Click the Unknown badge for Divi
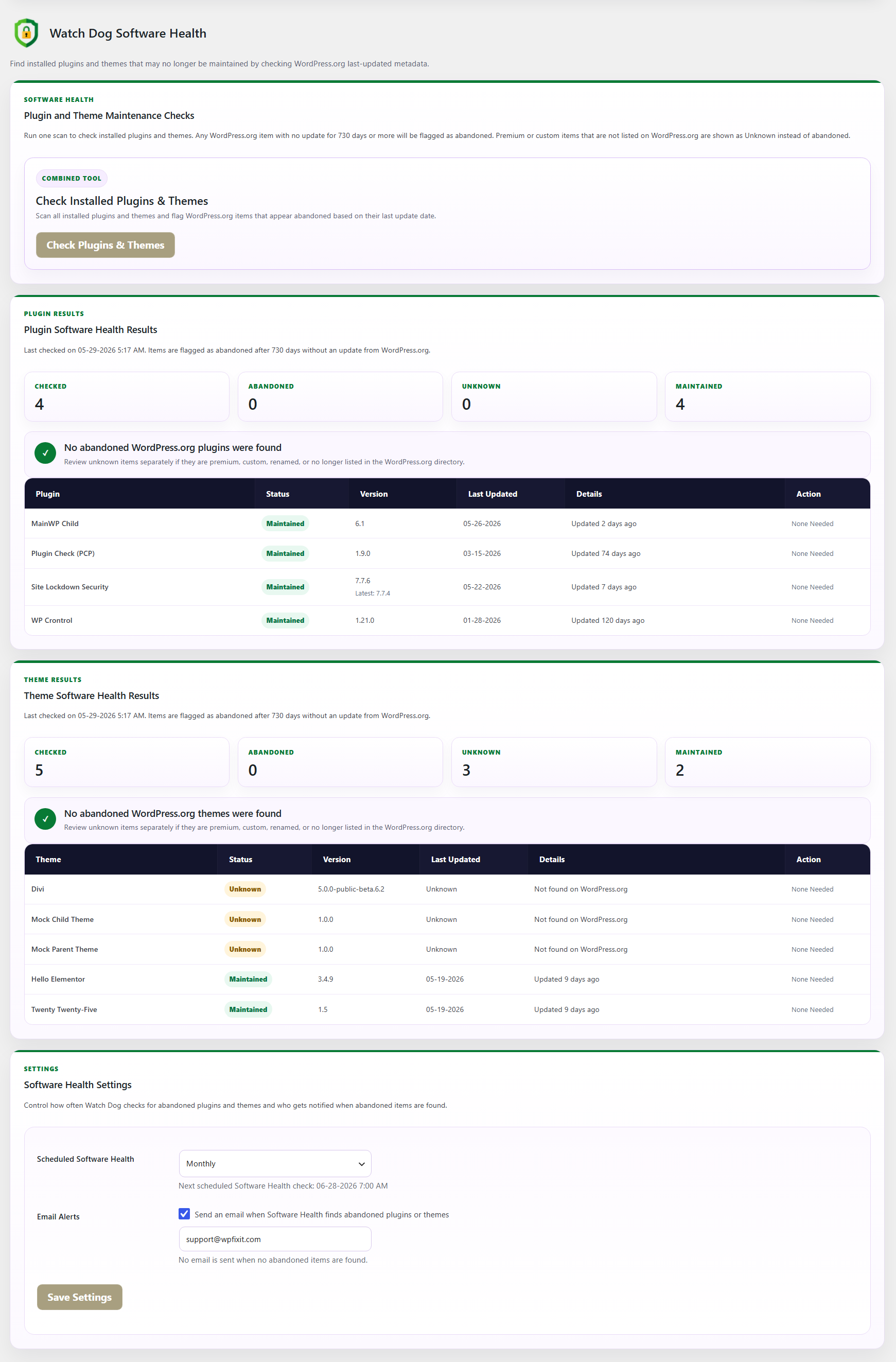Image resolution: width=896 pixels, height=1362 pixels. point(245,889)
